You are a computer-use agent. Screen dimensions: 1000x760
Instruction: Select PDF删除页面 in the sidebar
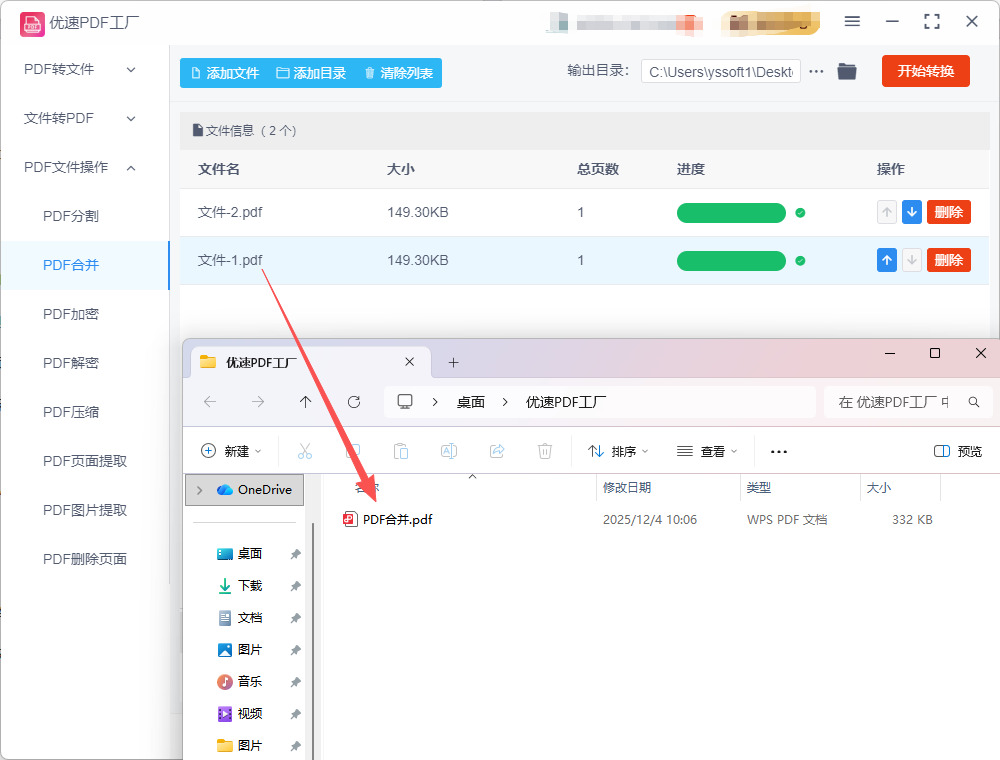point(85,559)
